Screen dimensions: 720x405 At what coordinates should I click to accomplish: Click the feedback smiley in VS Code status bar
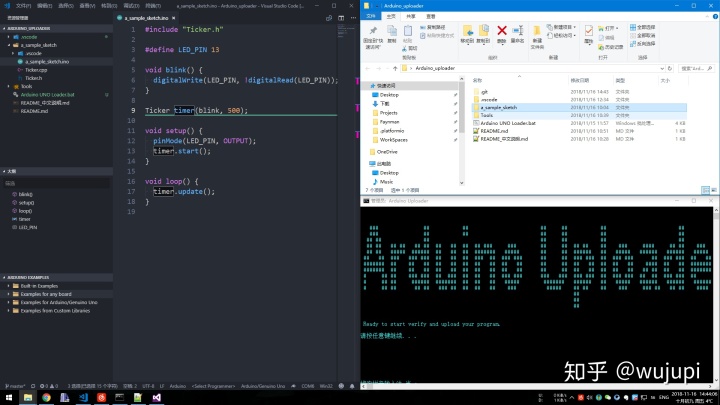point(341,386)
